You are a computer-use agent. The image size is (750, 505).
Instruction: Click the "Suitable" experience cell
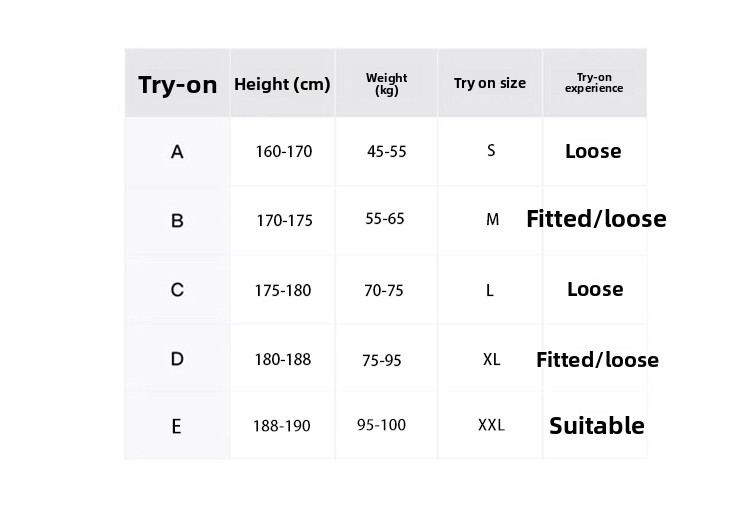point(597,426)
